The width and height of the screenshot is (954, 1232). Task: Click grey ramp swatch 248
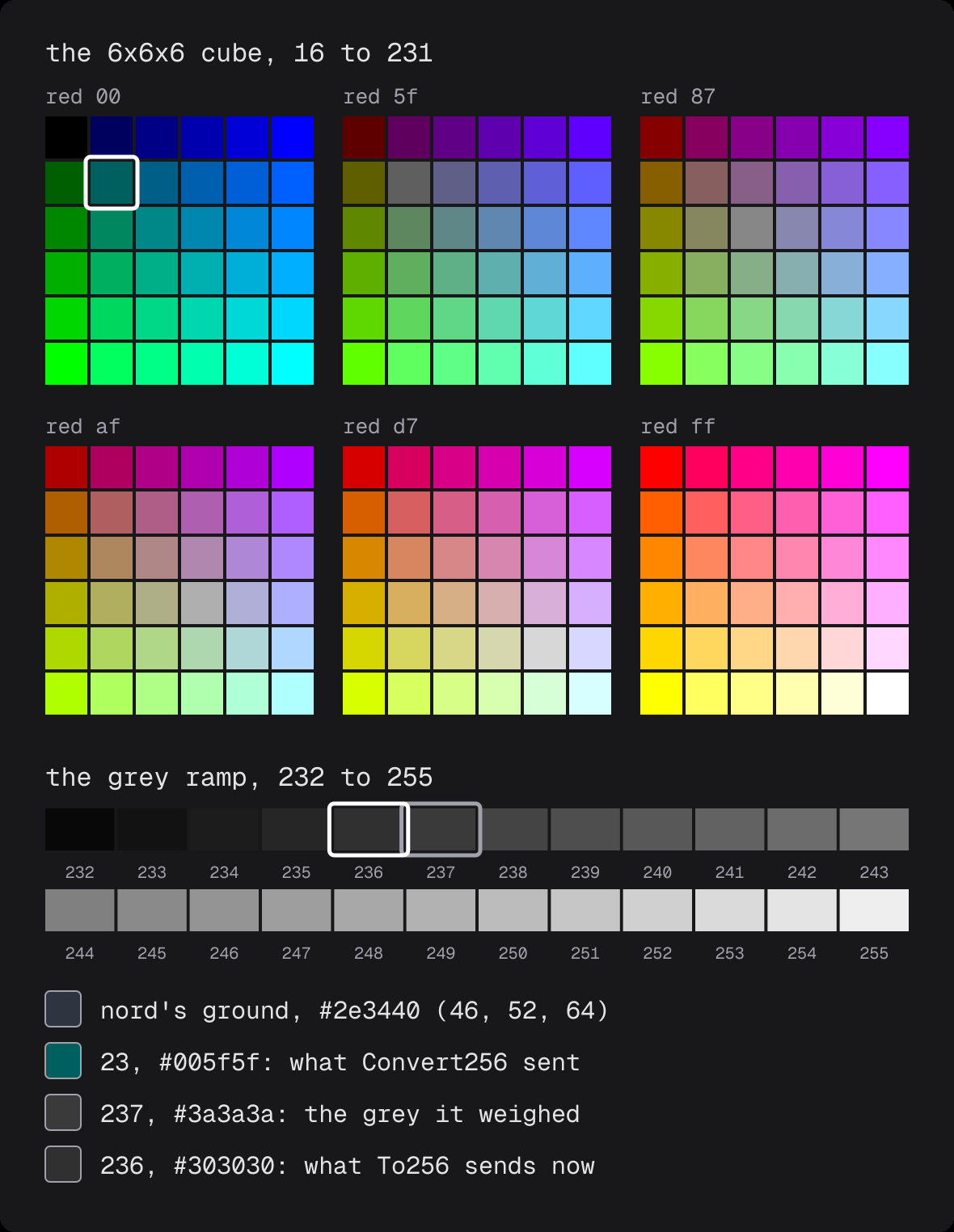(369, 910)
